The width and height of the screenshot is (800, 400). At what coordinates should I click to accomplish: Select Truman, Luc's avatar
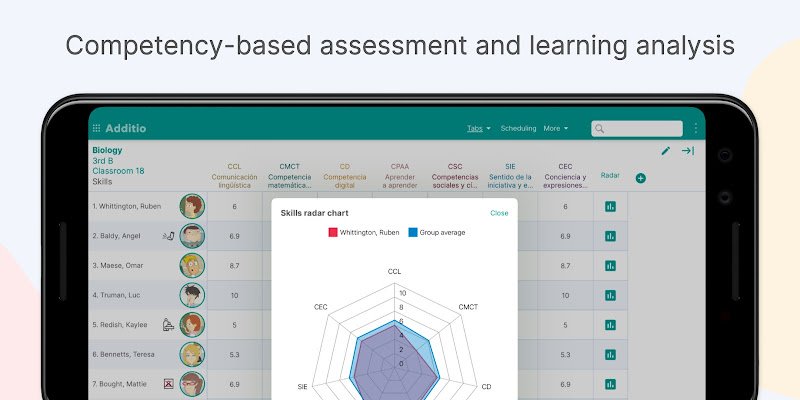(192, 295)
